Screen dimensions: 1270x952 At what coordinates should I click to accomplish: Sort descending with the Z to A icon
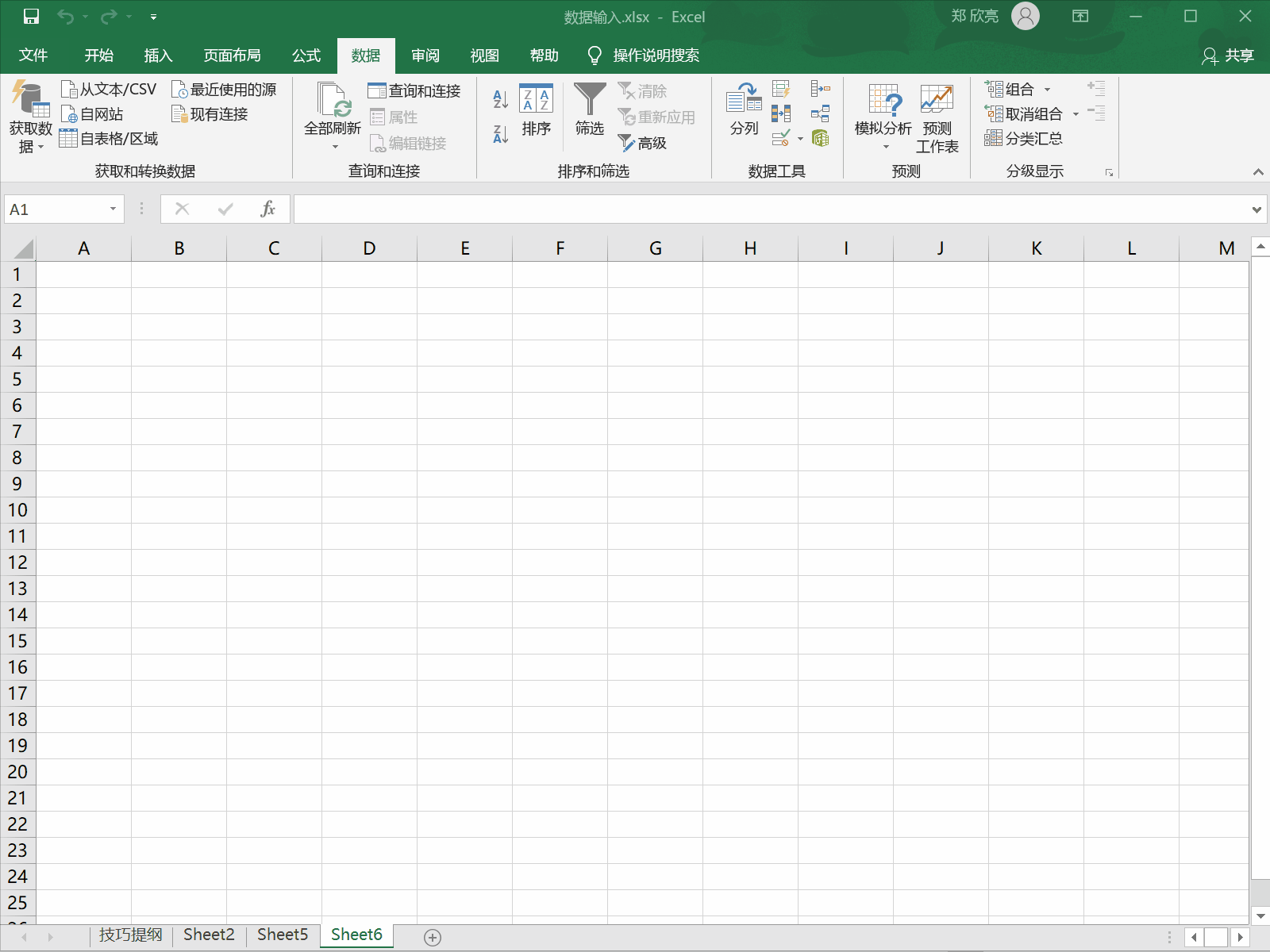[500, 134]
